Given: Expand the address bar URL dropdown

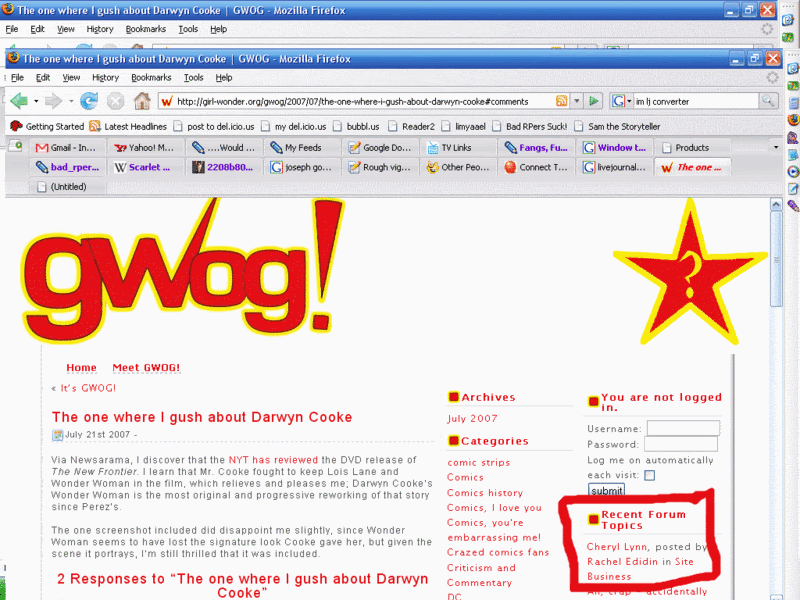Looking at the screenshot, I should (x=577, y=101).
